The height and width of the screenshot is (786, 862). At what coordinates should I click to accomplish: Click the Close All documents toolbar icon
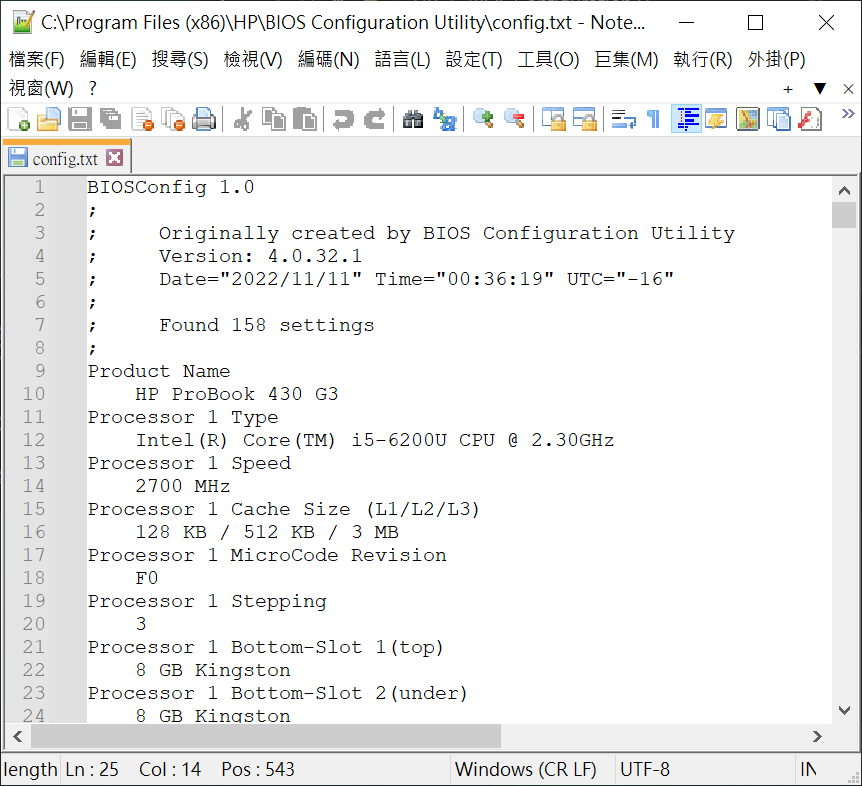[173, 119]
